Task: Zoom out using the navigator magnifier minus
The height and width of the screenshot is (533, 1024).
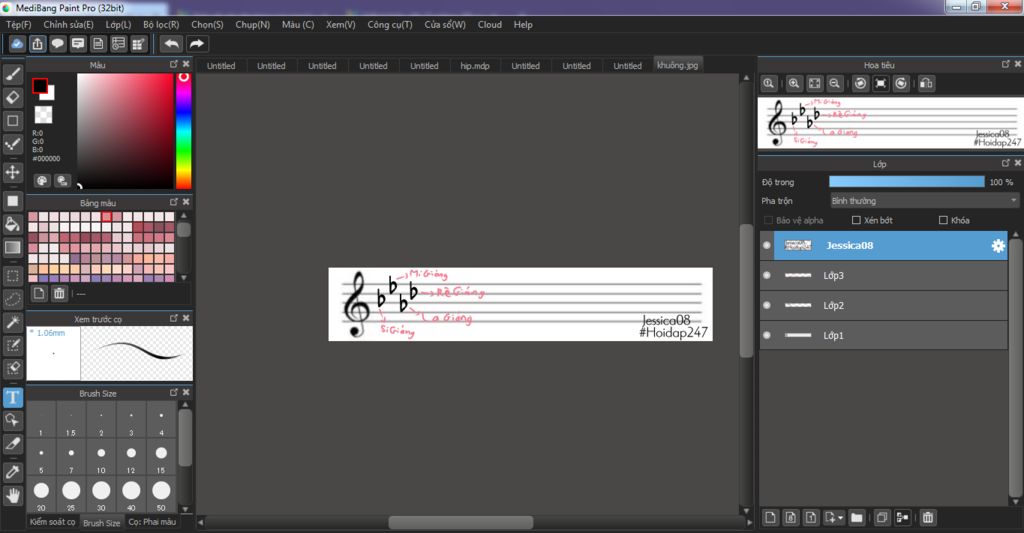Action: pyautogui.click(x=835, y=84)
